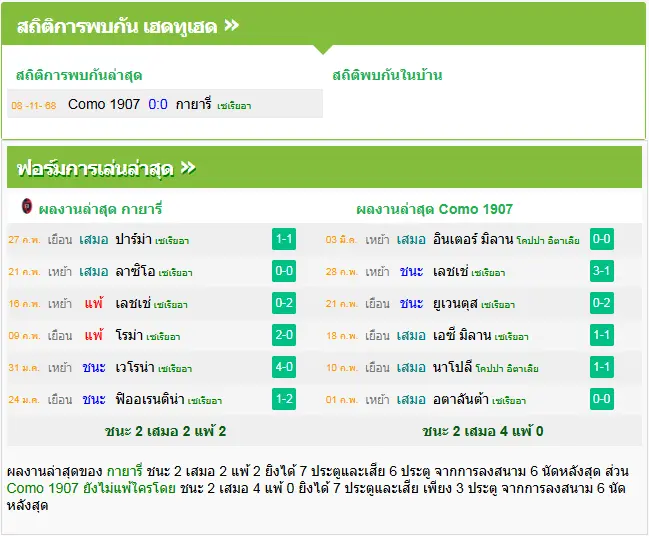This screenshot has width=649, height=536.
Task: Click the 2-0 score badge for โรม่า
Action: pyautogui.click(x=284, y=334)
